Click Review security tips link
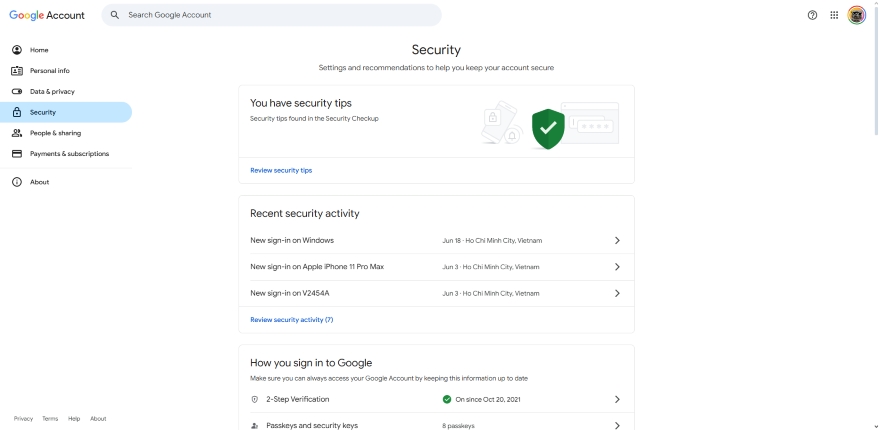Image resolution: width=880 pixels, height=430 pixels. click(281, 170)
